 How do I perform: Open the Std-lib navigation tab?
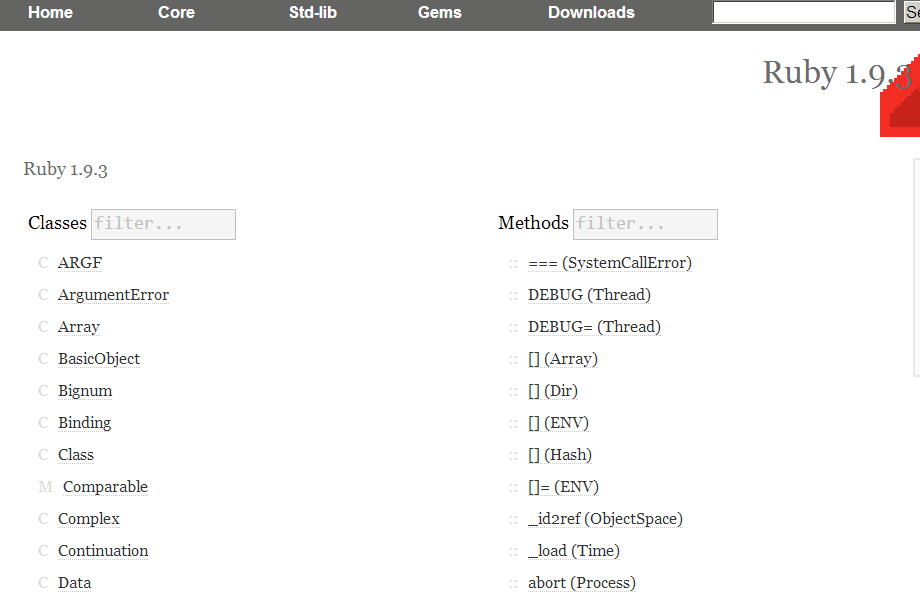coord(313,12)
